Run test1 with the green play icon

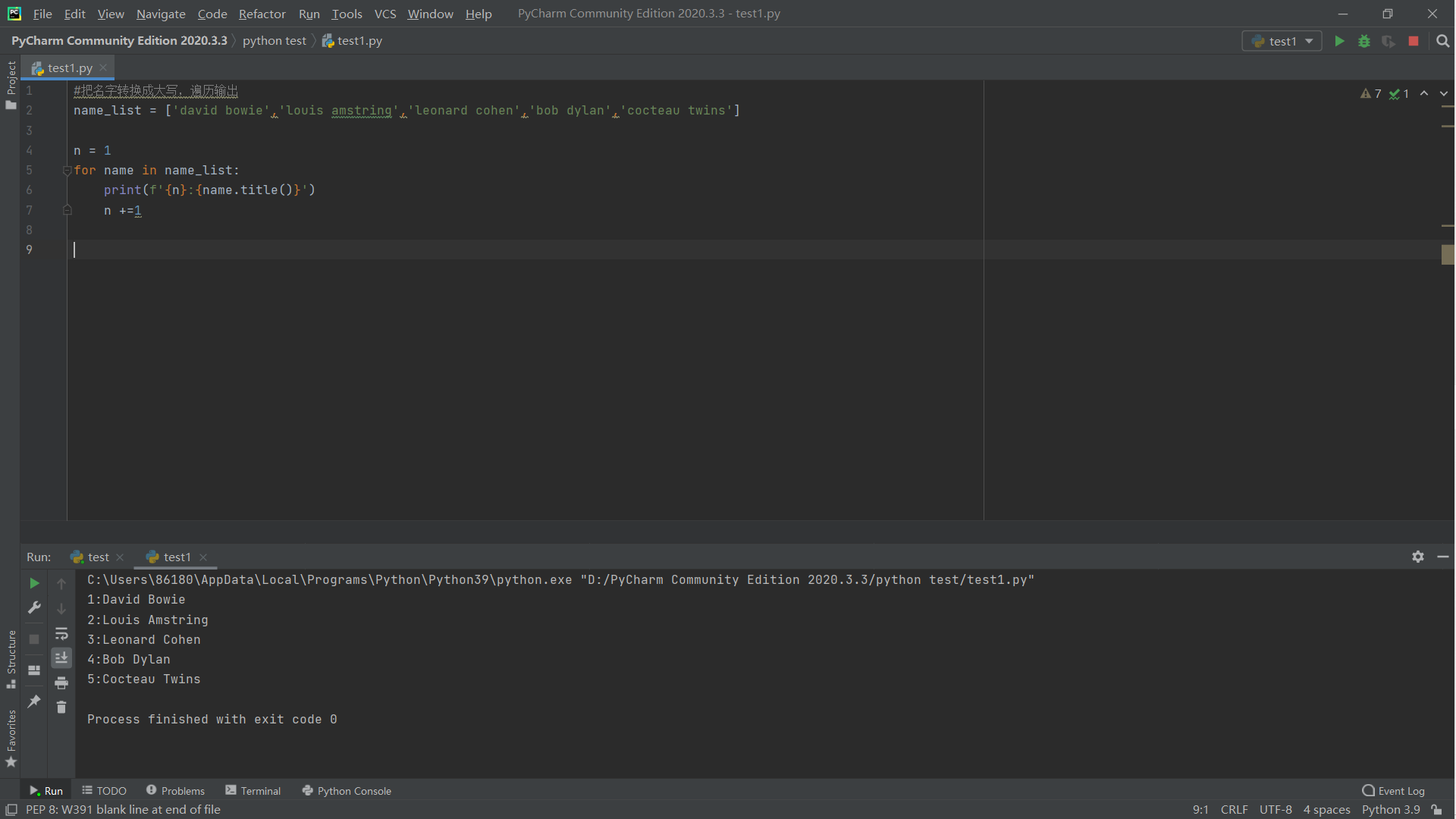1339,41
